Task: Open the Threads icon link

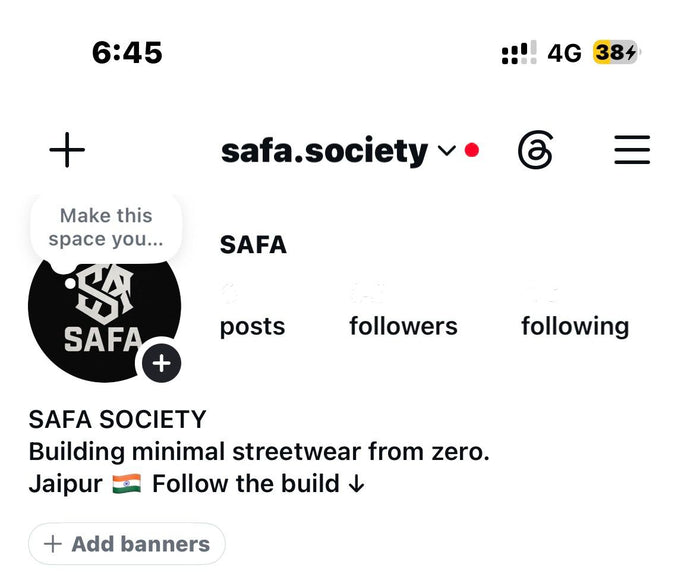Action: [535, 150]
